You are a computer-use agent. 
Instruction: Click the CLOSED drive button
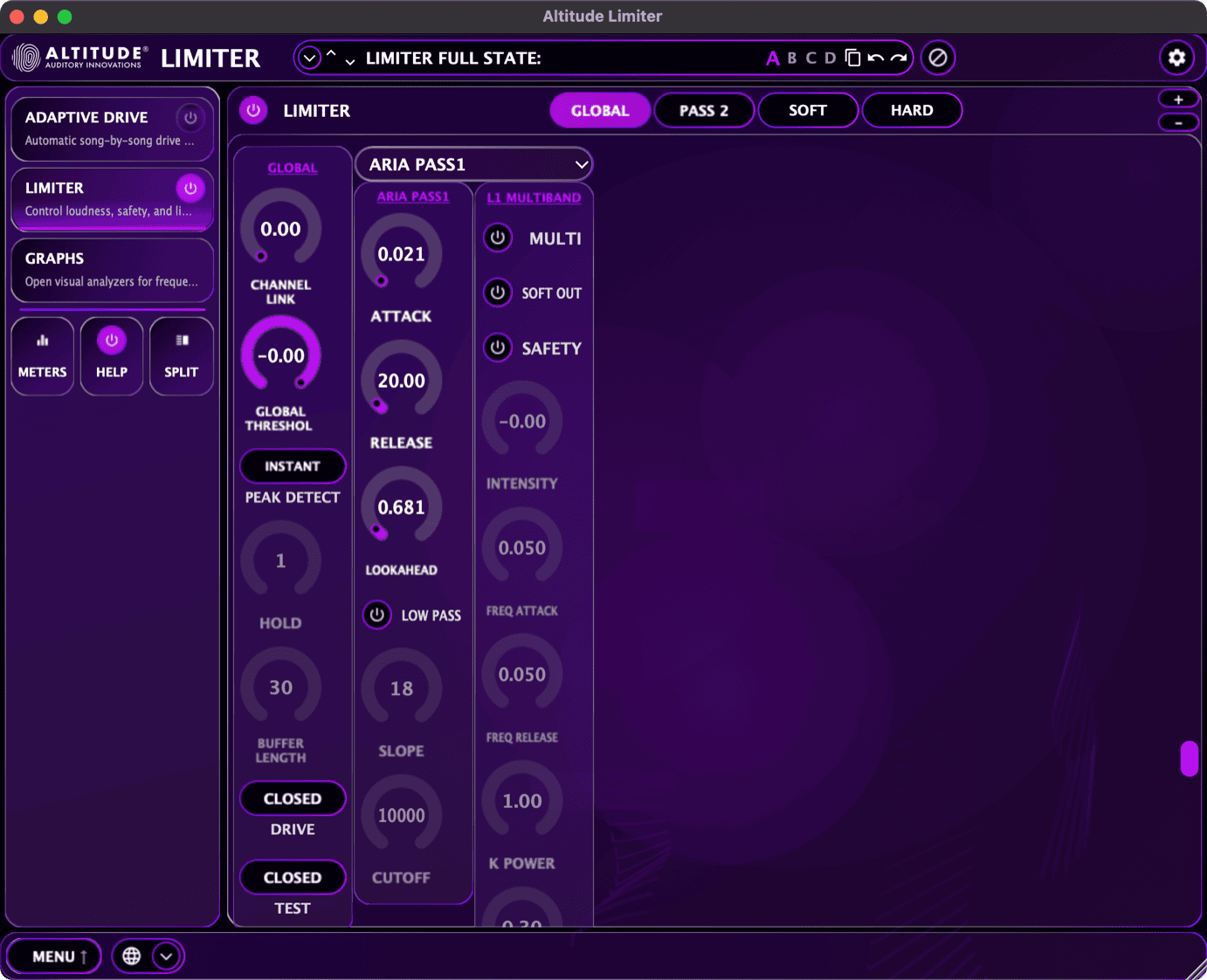coord(293,799)
